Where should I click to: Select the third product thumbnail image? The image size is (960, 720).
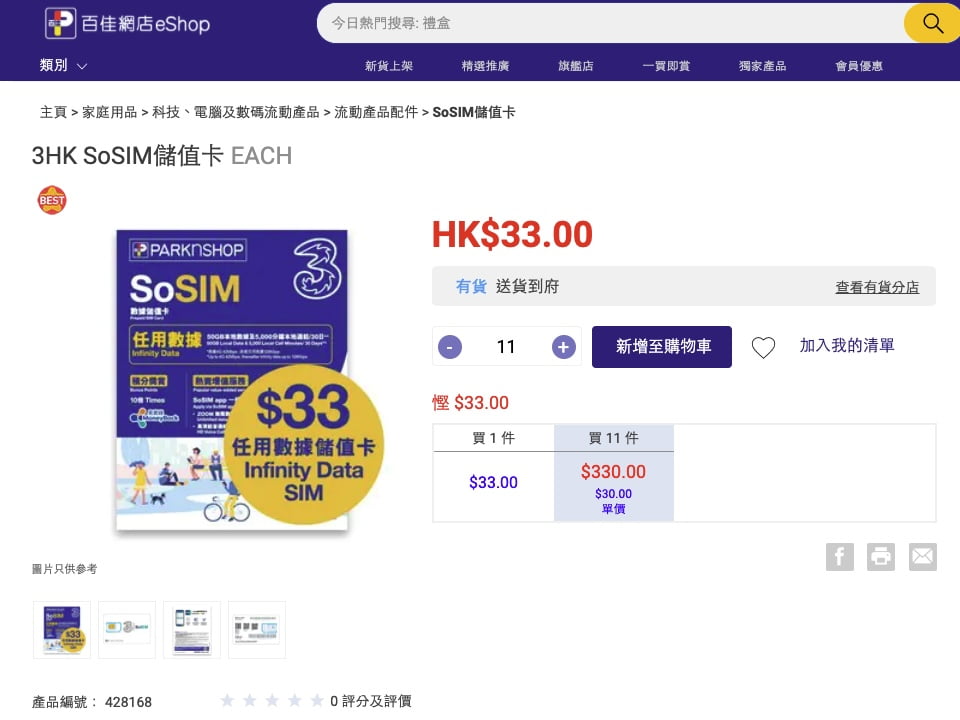192,629
